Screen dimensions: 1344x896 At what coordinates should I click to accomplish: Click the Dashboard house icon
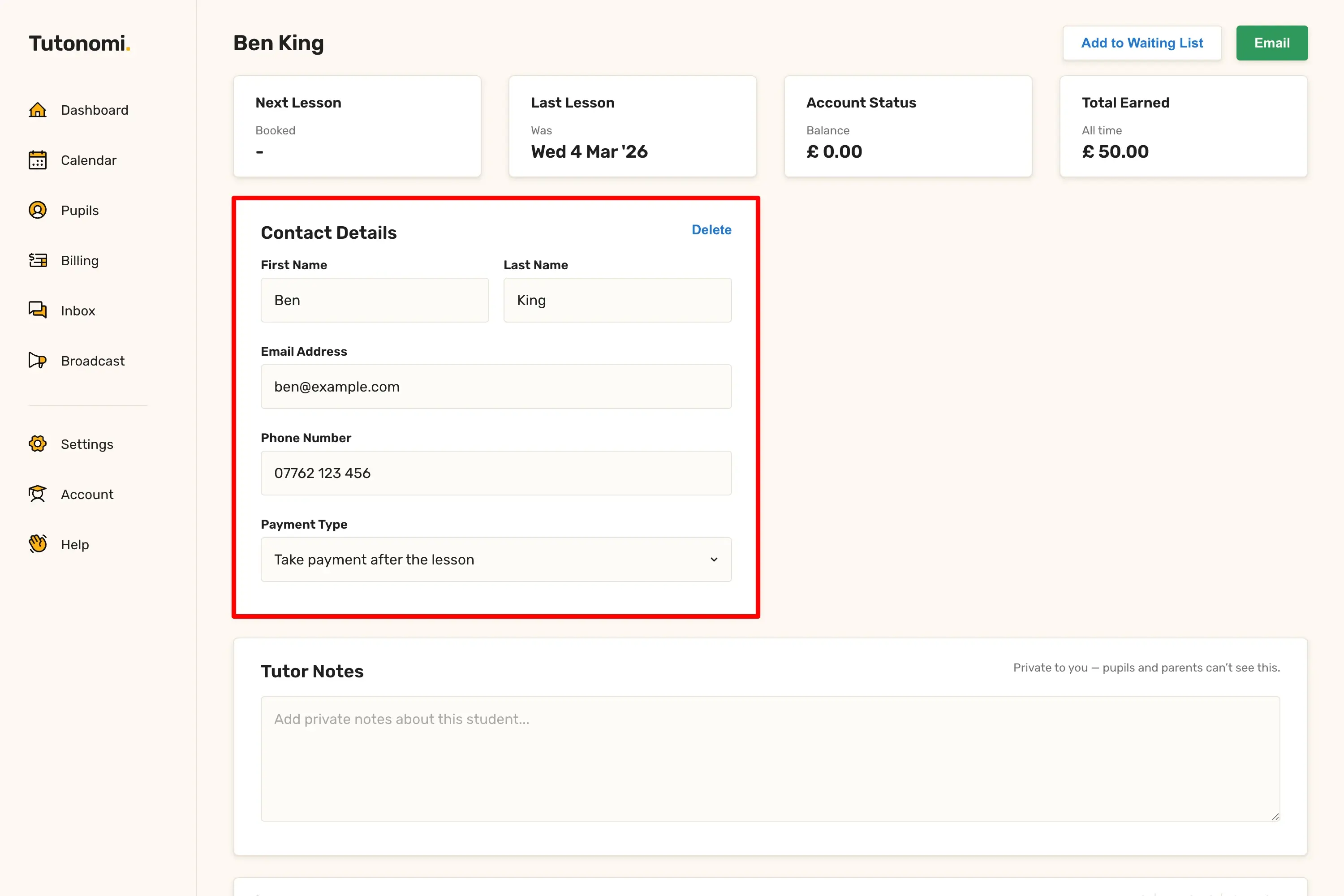pos(38,110)
